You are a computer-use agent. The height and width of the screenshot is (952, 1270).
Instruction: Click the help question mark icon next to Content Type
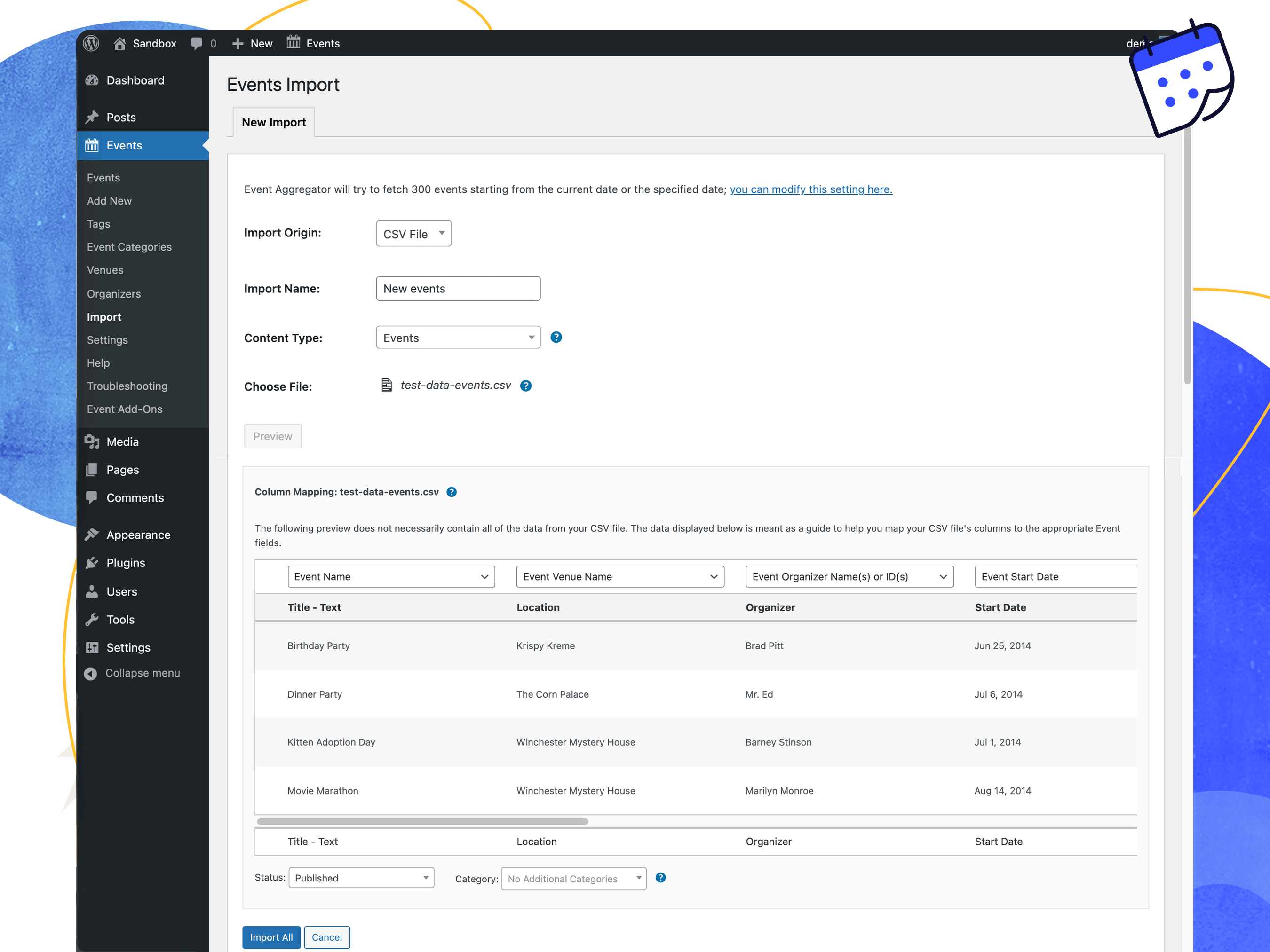tap(557, 337)
